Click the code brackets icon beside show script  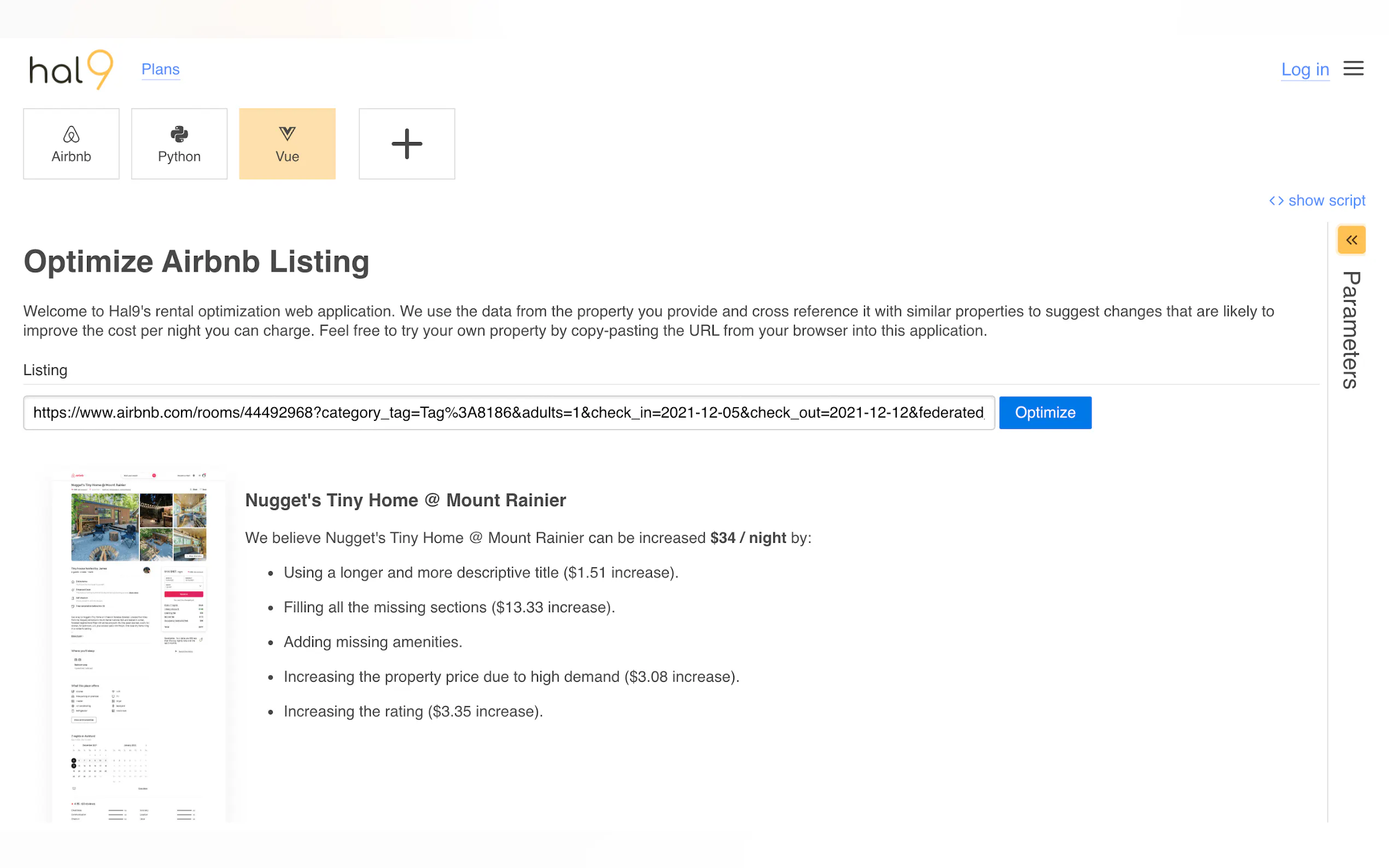(1276, 201)
